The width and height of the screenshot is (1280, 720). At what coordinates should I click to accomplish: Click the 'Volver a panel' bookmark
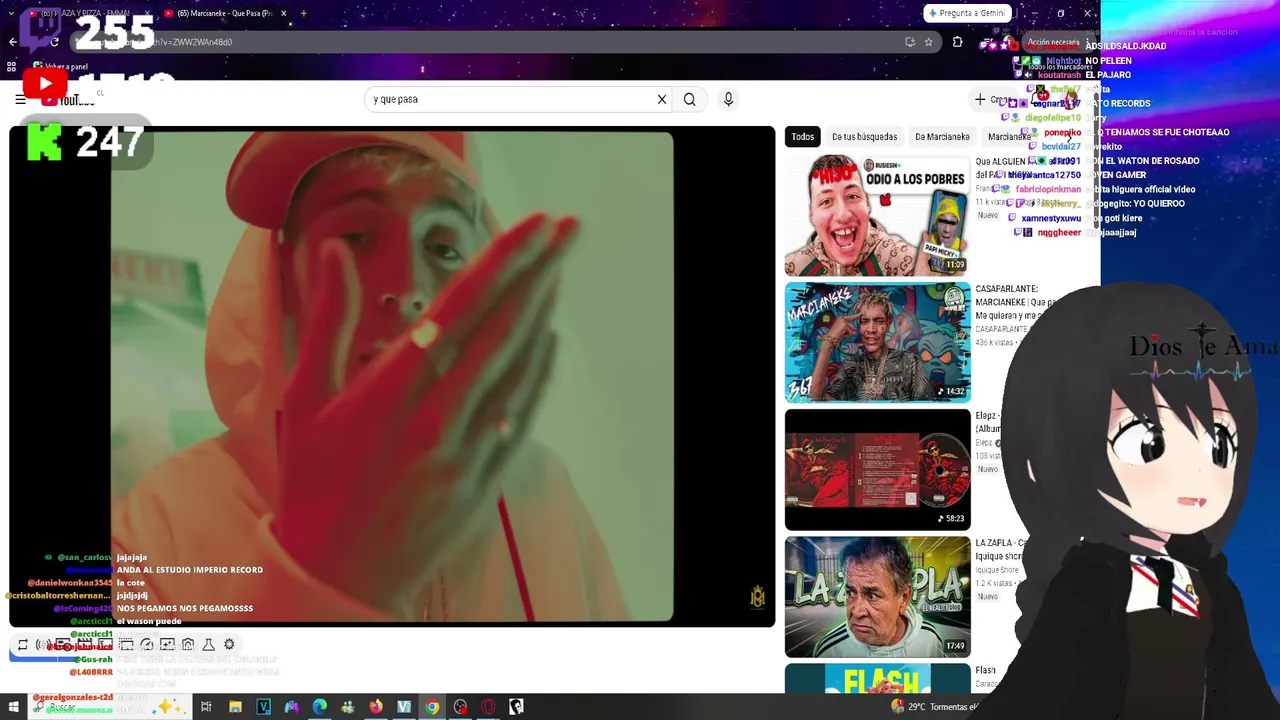pos(60,67)
